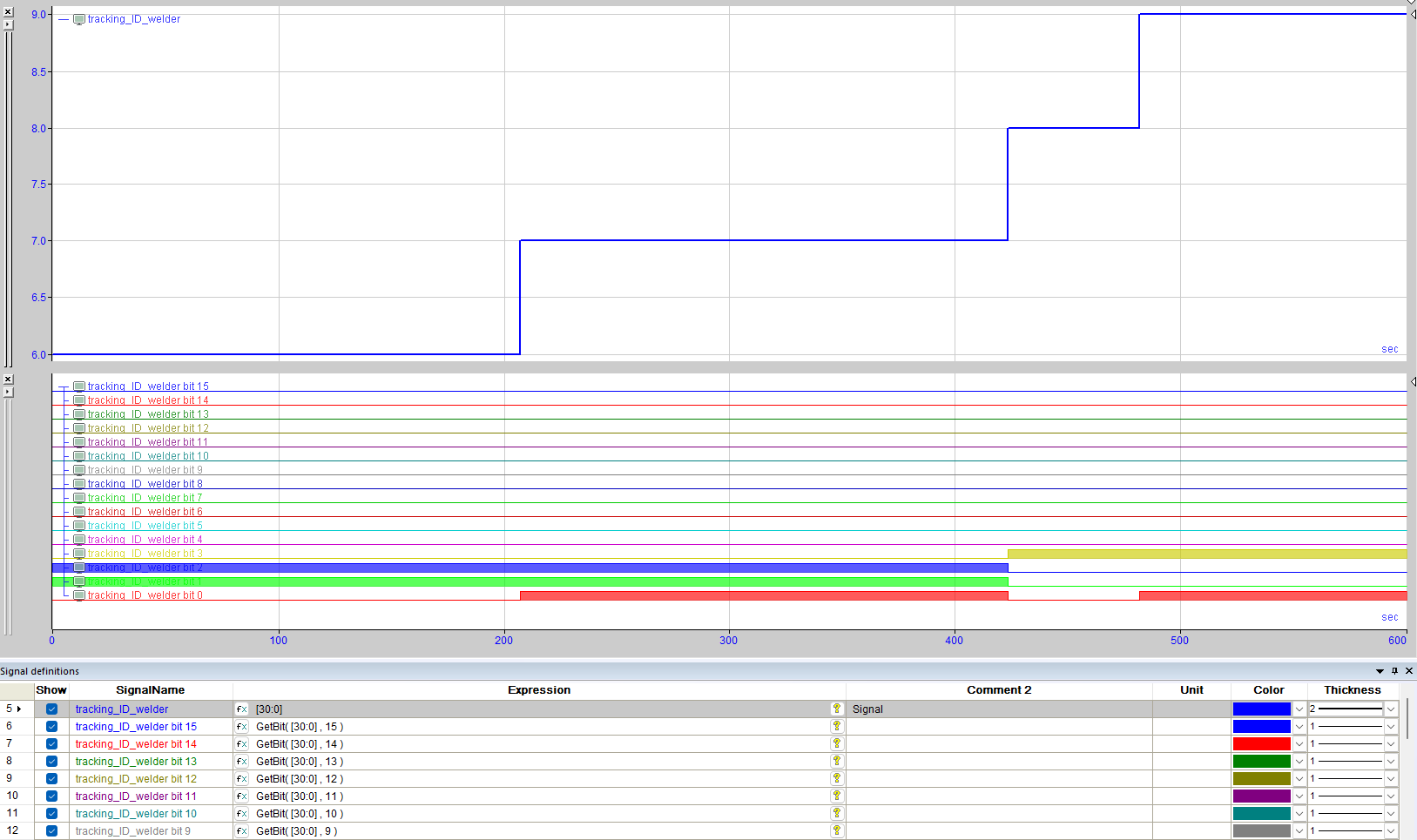Click the fx icon for tracking_ID_welder expression

tap(242, 709)
